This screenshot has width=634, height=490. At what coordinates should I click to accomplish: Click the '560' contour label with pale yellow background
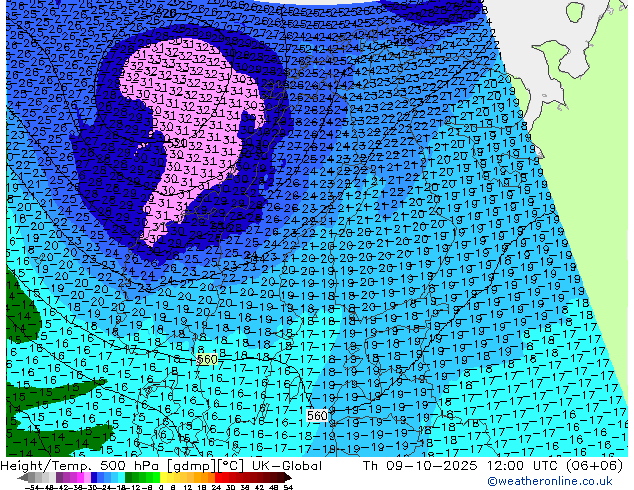click(x=207, y=359)
